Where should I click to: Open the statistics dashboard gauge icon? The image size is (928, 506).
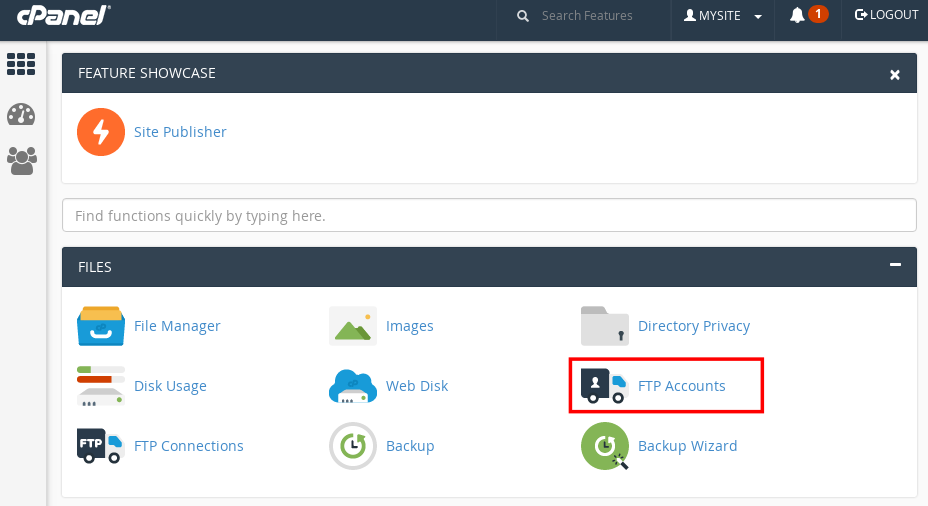(x=21, y=114)
